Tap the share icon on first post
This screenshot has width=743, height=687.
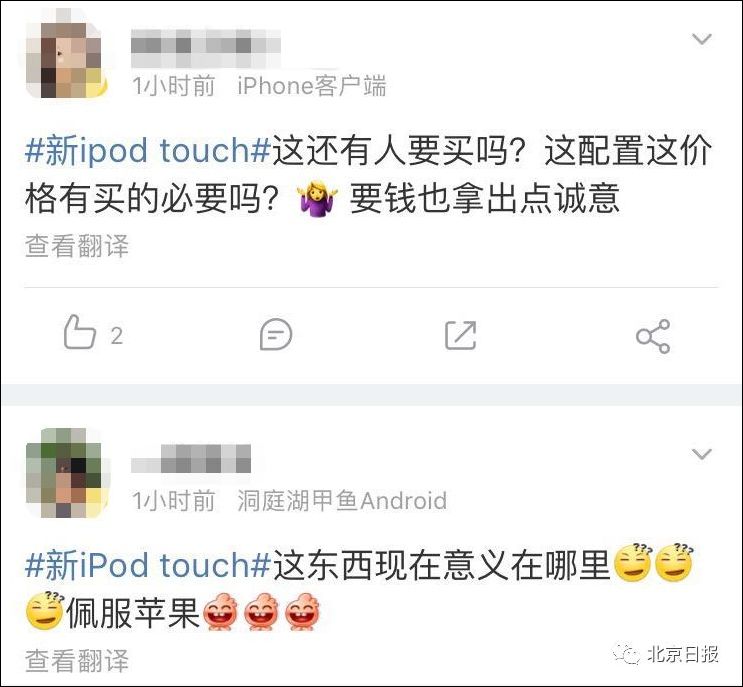[x=653, y=336]
